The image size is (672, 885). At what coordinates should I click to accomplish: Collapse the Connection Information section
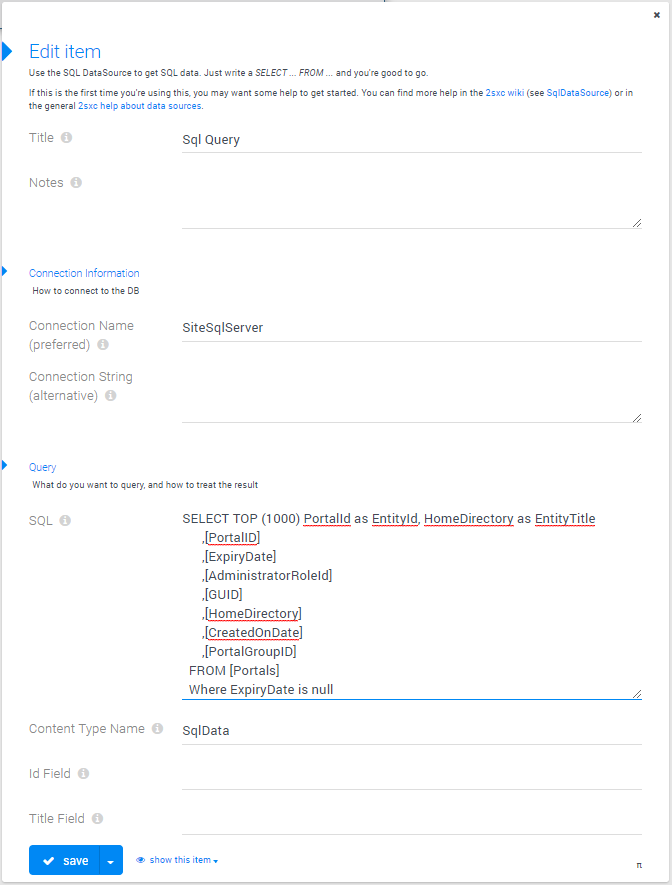(x=5, y=271)
